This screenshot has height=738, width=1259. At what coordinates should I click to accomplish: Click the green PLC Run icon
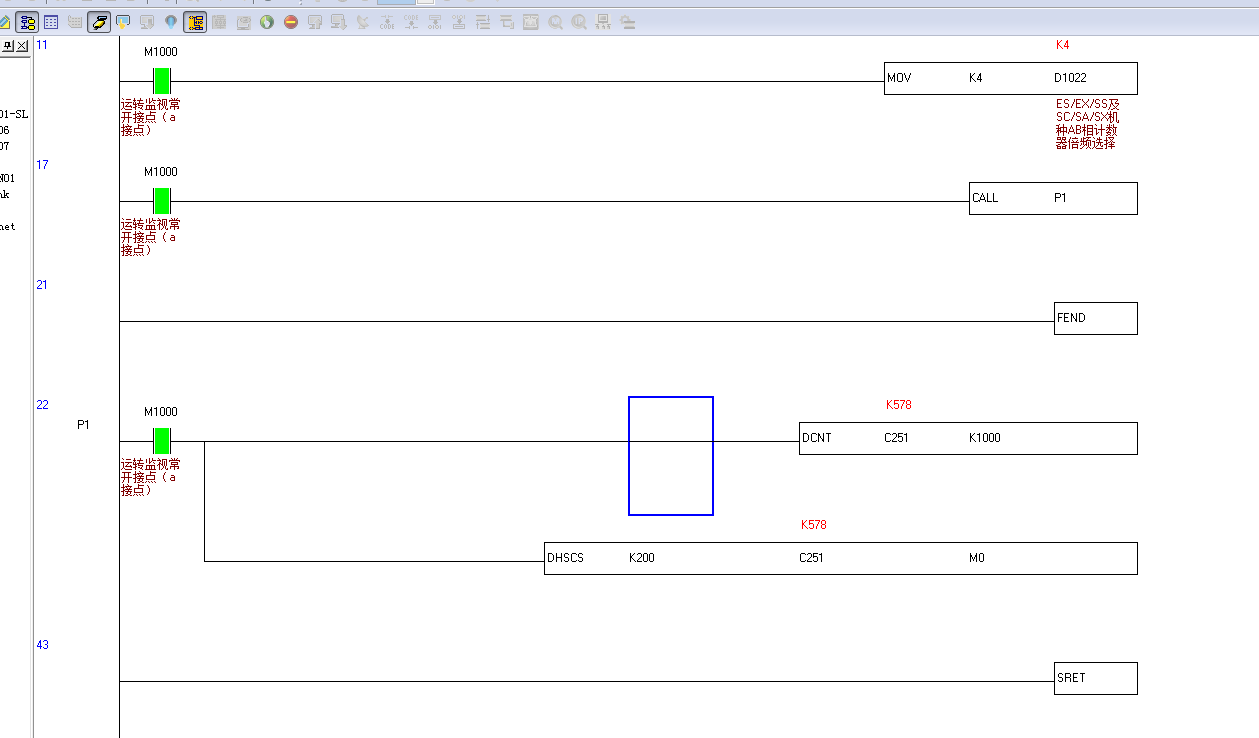tap(267, 21)
